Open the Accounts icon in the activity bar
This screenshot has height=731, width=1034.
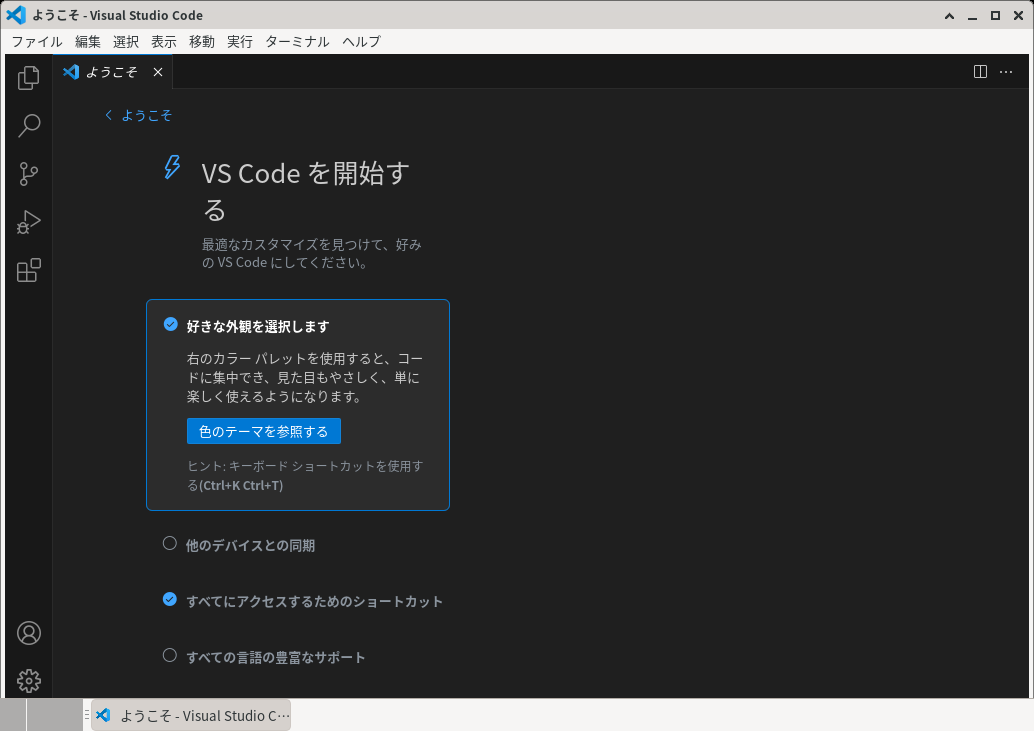coord(28,633)
